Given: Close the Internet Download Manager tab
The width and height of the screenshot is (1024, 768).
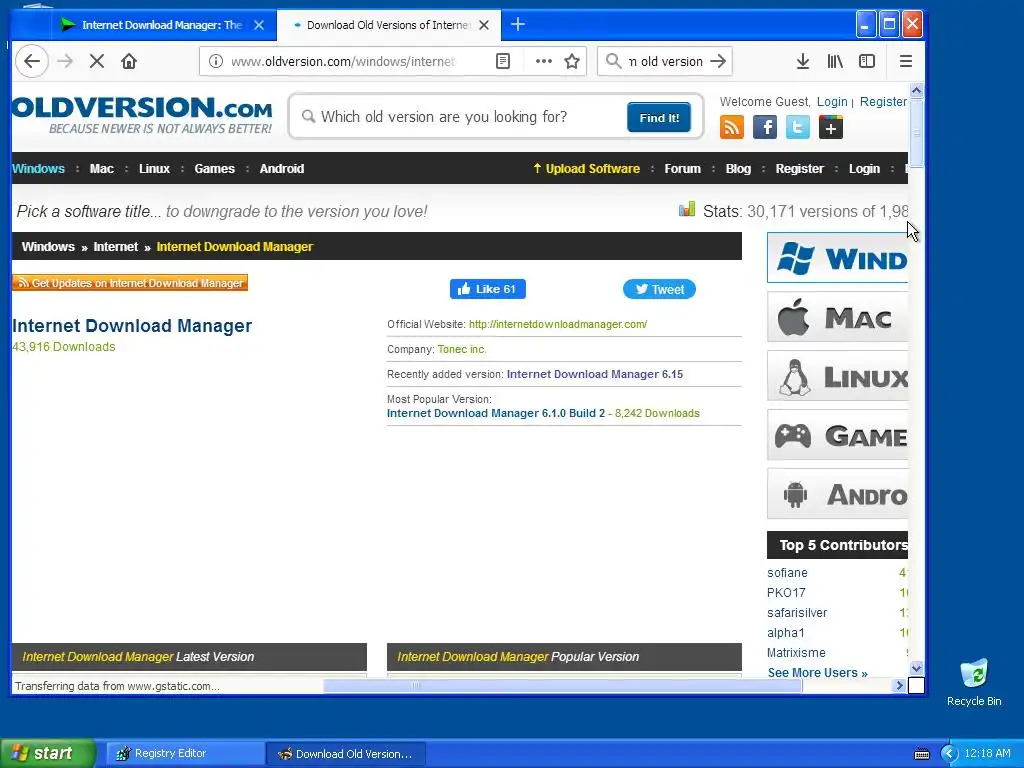Looking at the screenshot, I should 259,25.
